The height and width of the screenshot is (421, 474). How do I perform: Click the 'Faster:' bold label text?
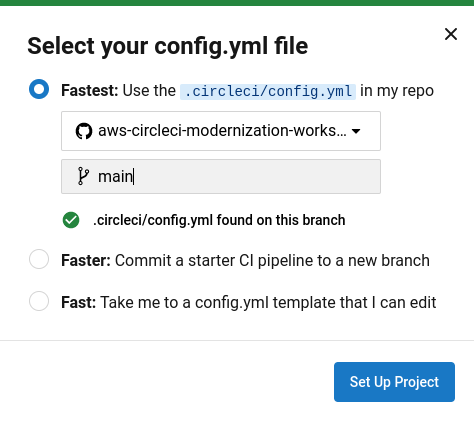86,260
